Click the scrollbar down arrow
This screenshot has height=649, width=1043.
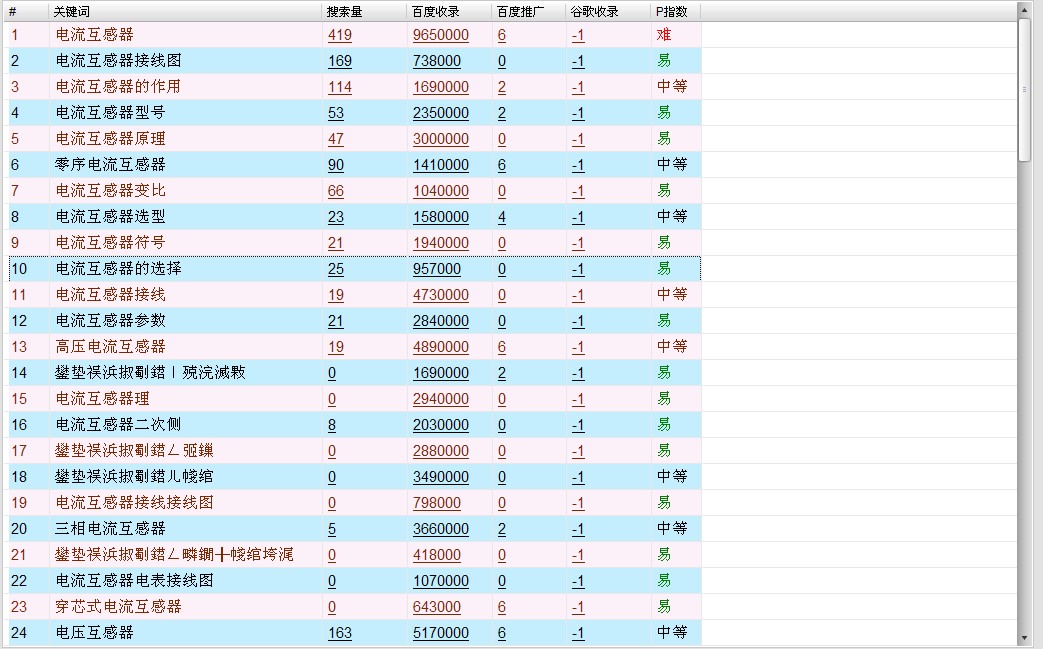tap(1024, 638)
